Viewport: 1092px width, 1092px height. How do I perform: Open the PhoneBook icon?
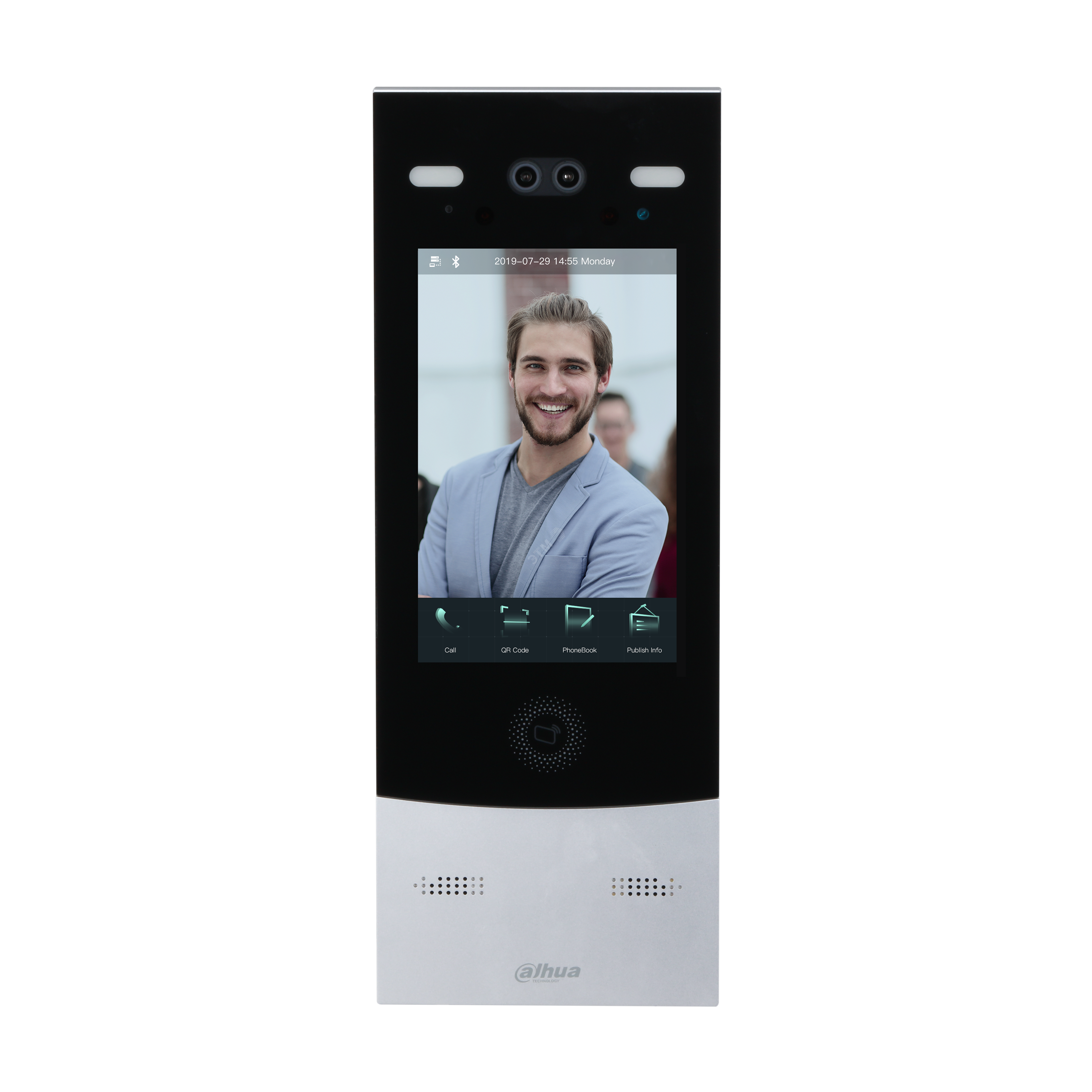pos(584,625)
